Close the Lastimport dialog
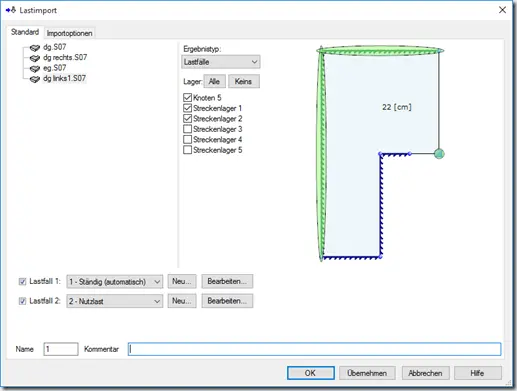The image size is (517, 391). 502,10
